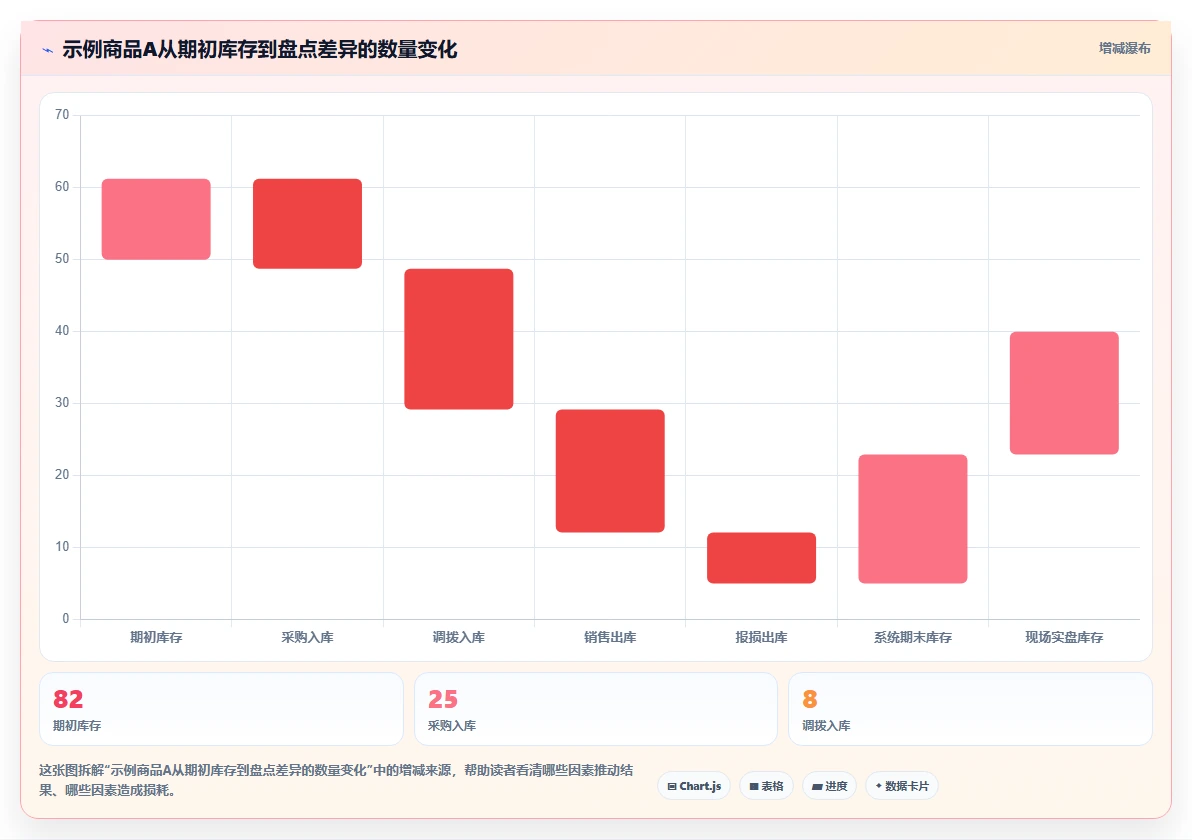Click the 进度 tag chip

click(829, 786)
